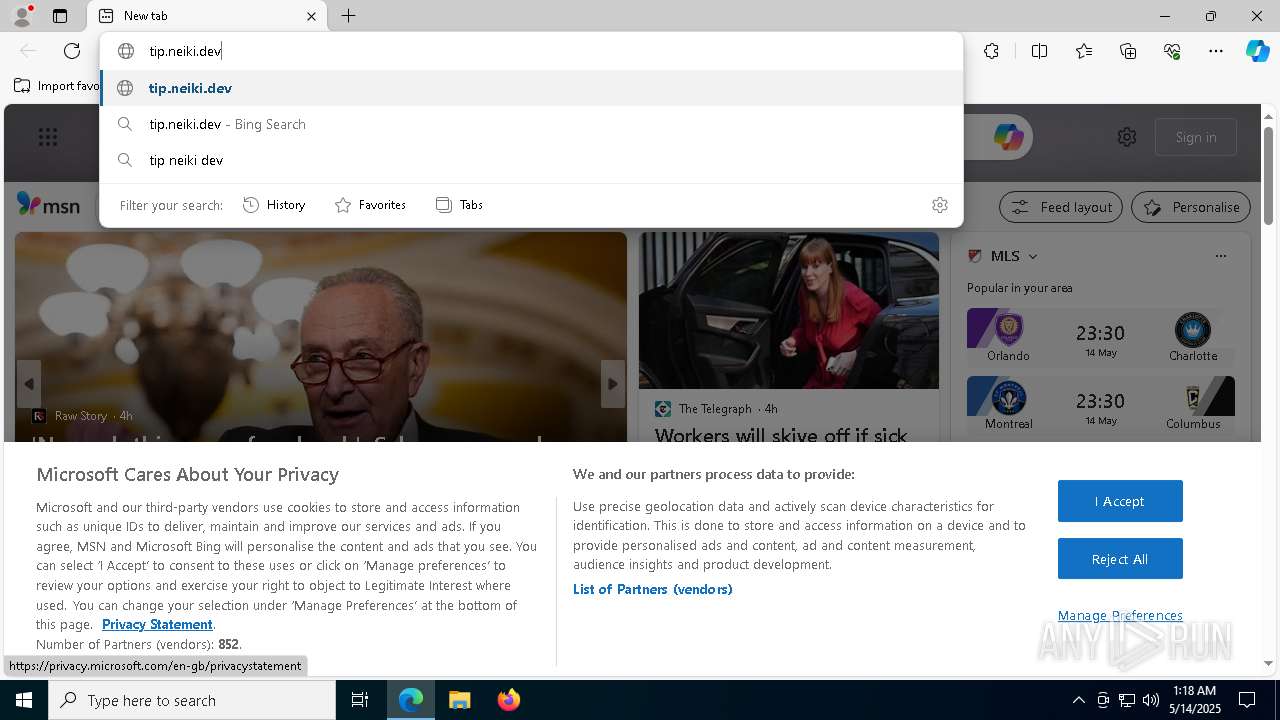
Task: Open Import favorites bookmark item
Action: 57,86
